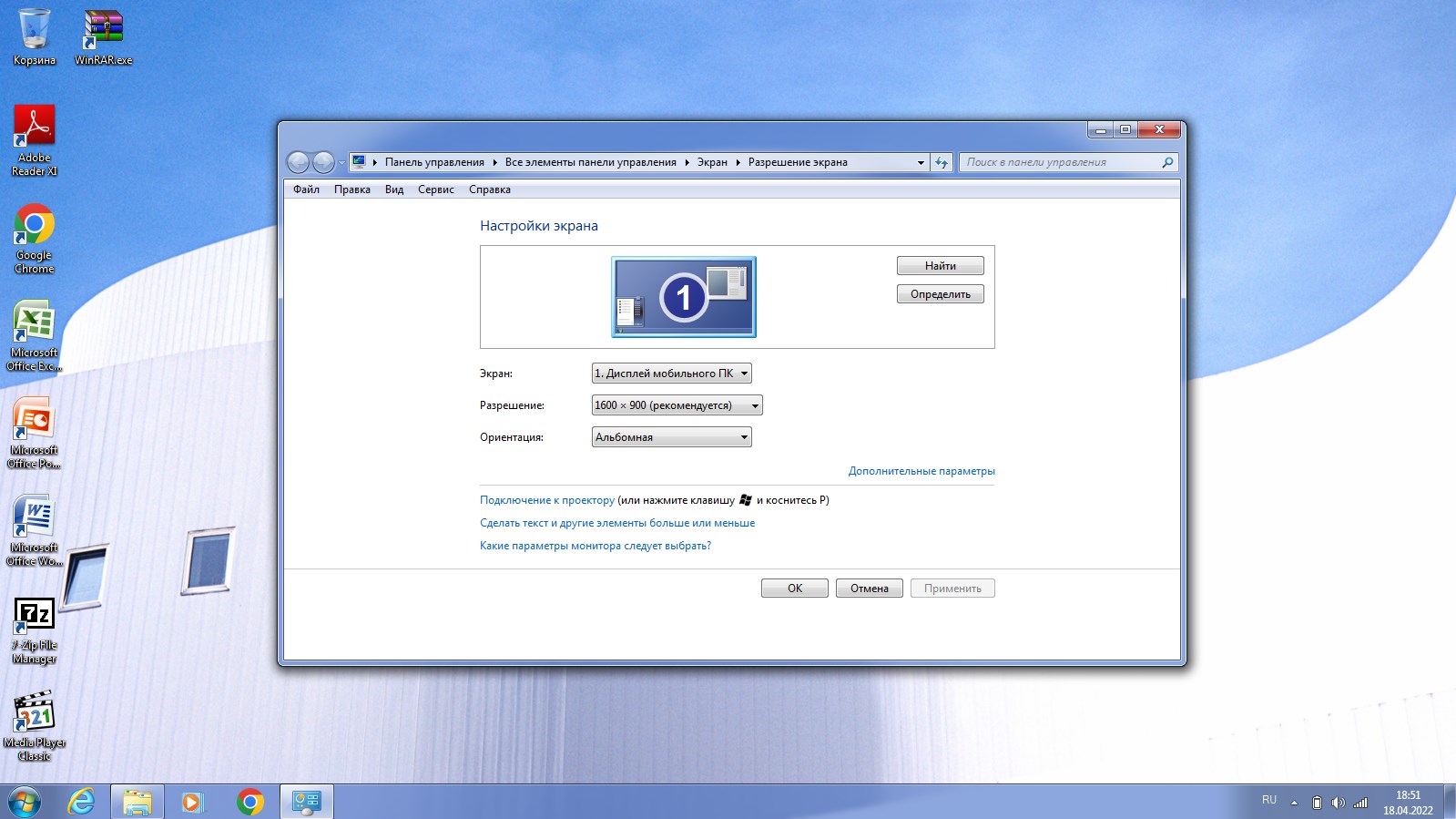Click the Control Panel icon in address bar
Viewport: 1456px width, 819px height.
pos(359,162)
